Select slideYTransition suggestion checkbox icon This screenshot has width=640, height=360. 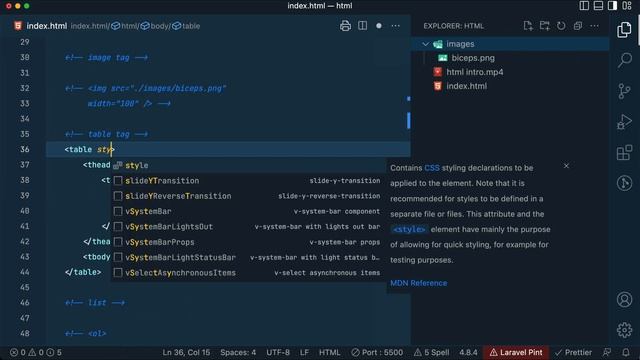pos(118,180)
